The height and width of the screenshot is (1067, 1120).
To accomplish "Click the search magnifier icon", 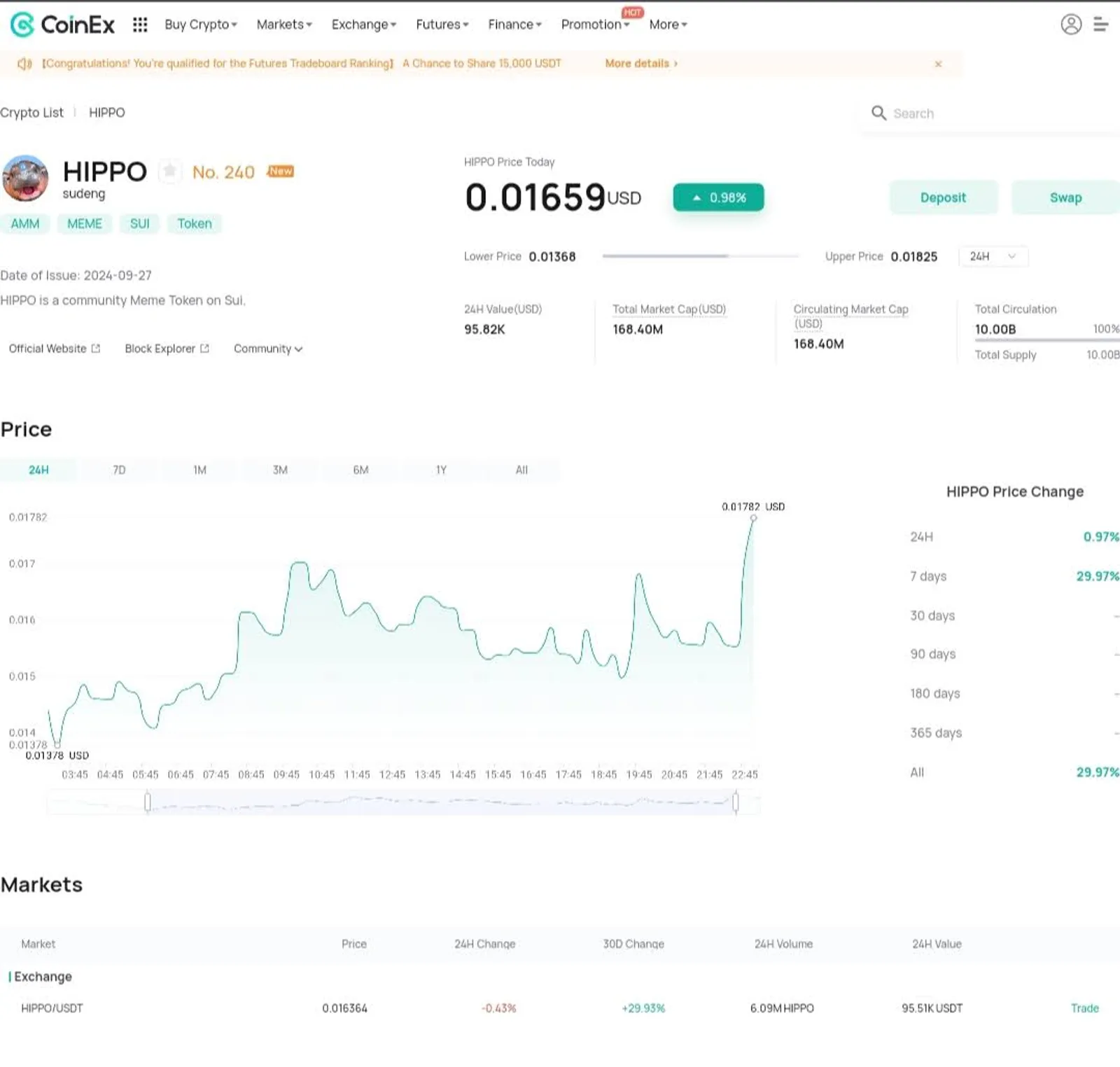I will pyautogui.click(x=878, y=113).
